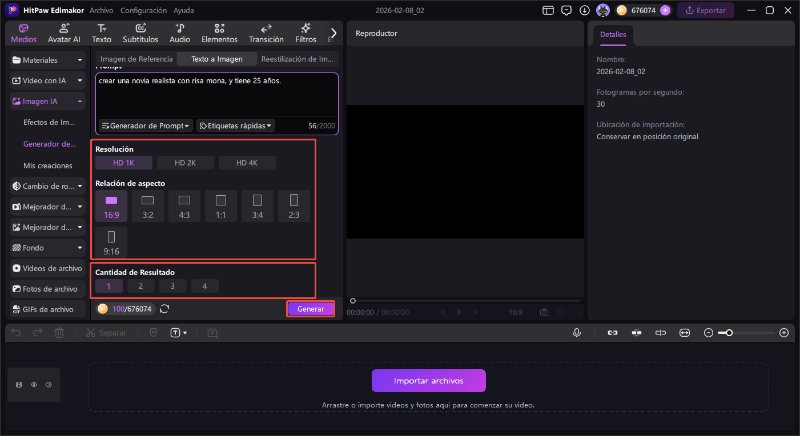Click the zoom out minus icon in timeline
Screen dimensions: 800x436
709,332
